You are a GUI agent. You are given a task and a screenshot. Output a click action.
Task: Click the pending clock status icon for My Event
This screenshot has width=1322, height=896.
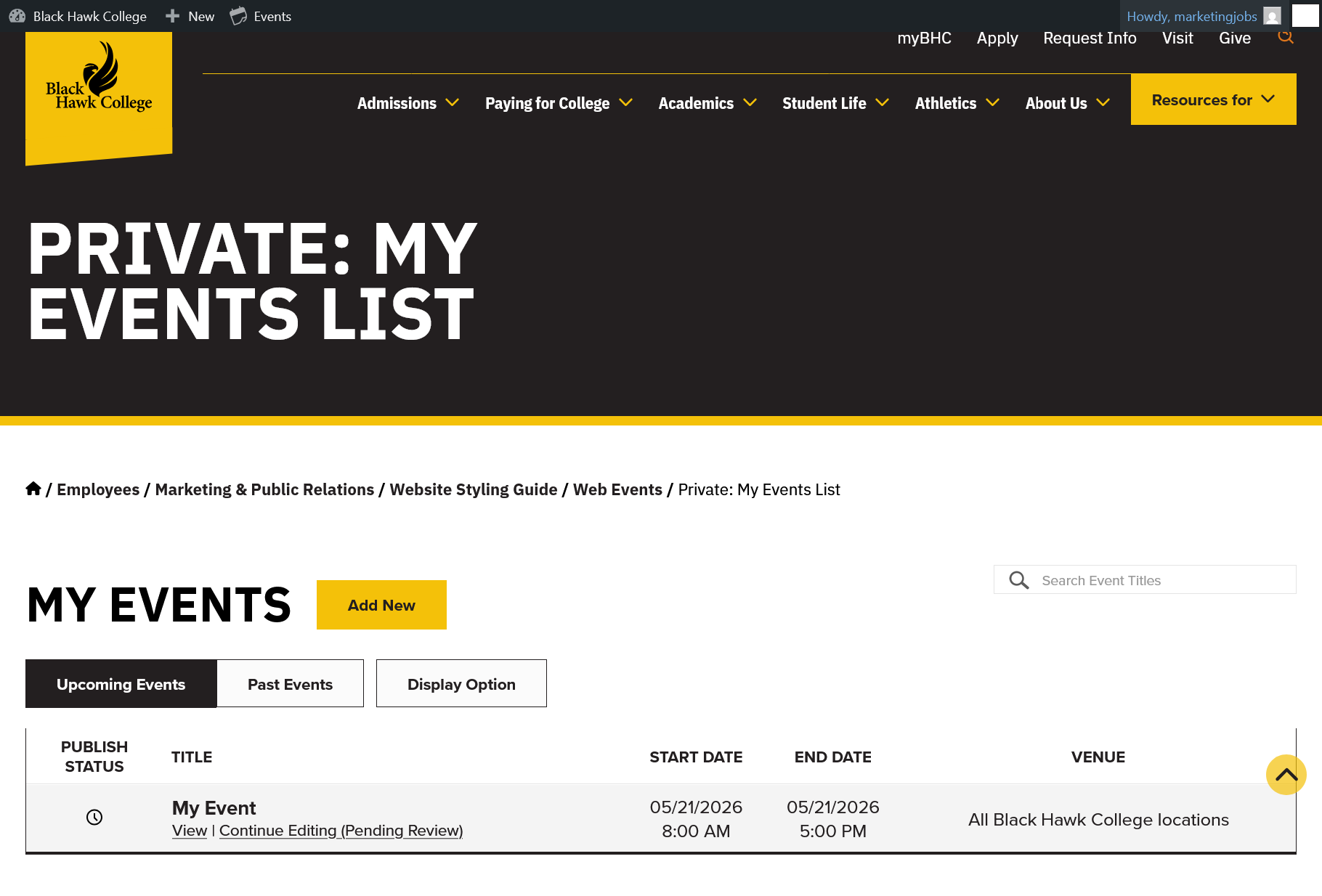click(94, 818)
